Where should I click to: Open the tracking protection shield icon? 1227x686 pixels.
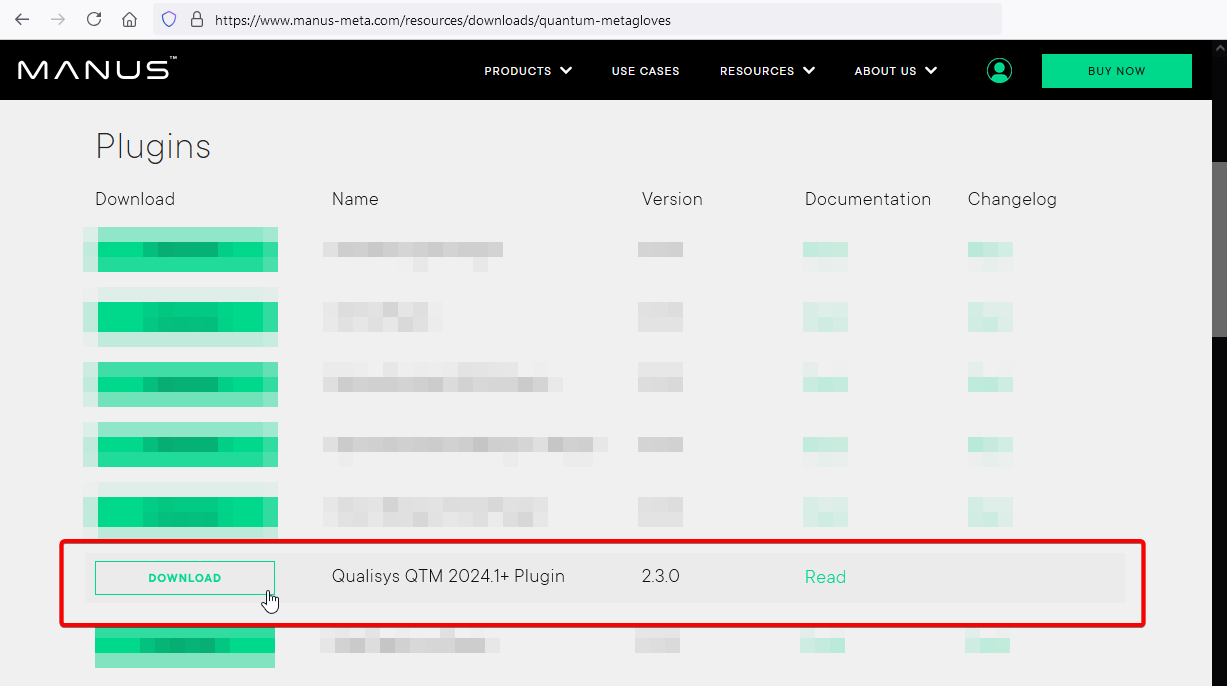tap(169, 19)
